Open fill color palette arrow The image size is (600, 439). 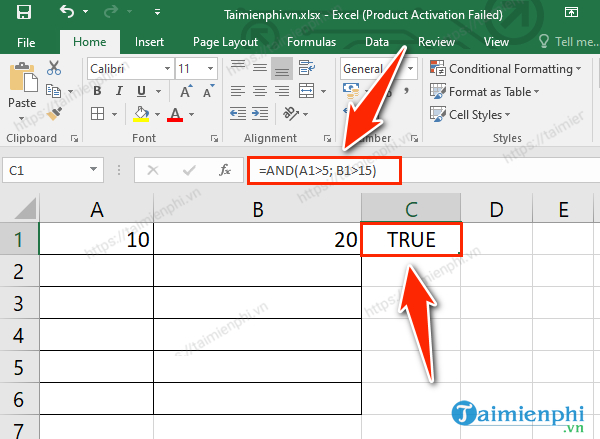point(157,114)
